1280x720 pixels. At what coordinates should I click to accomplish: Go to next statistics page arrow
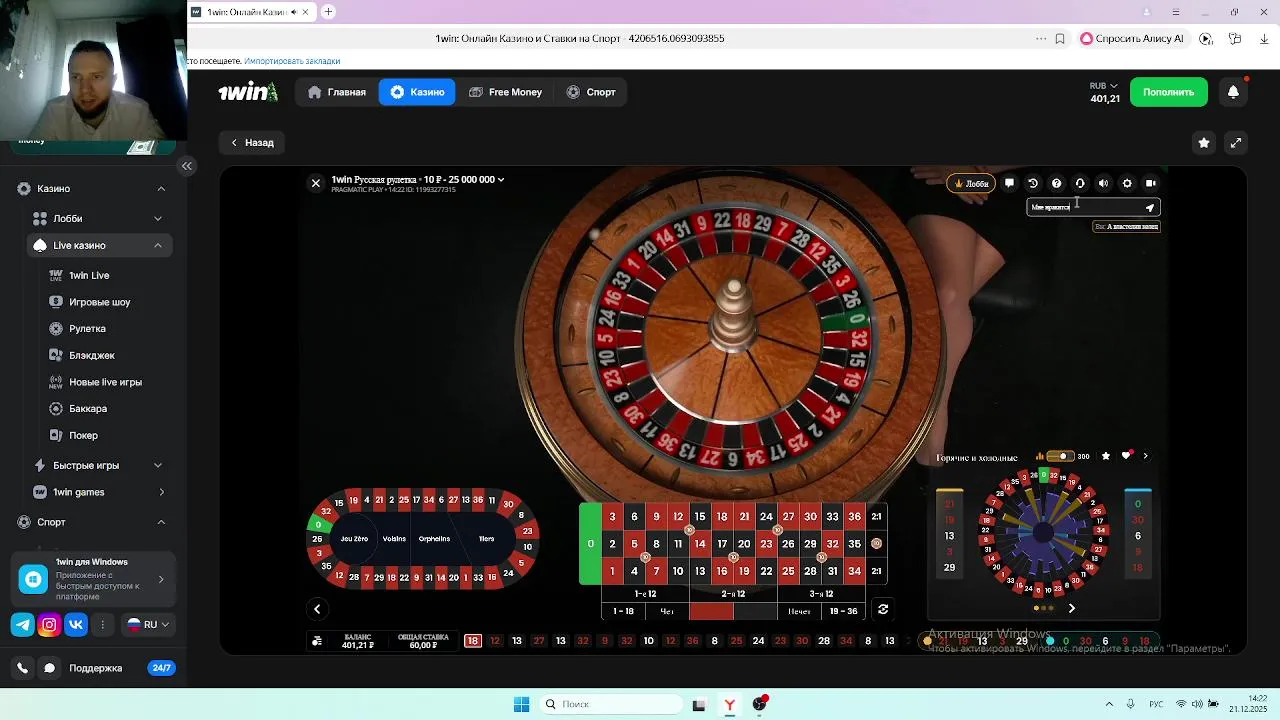[1071, 608]
